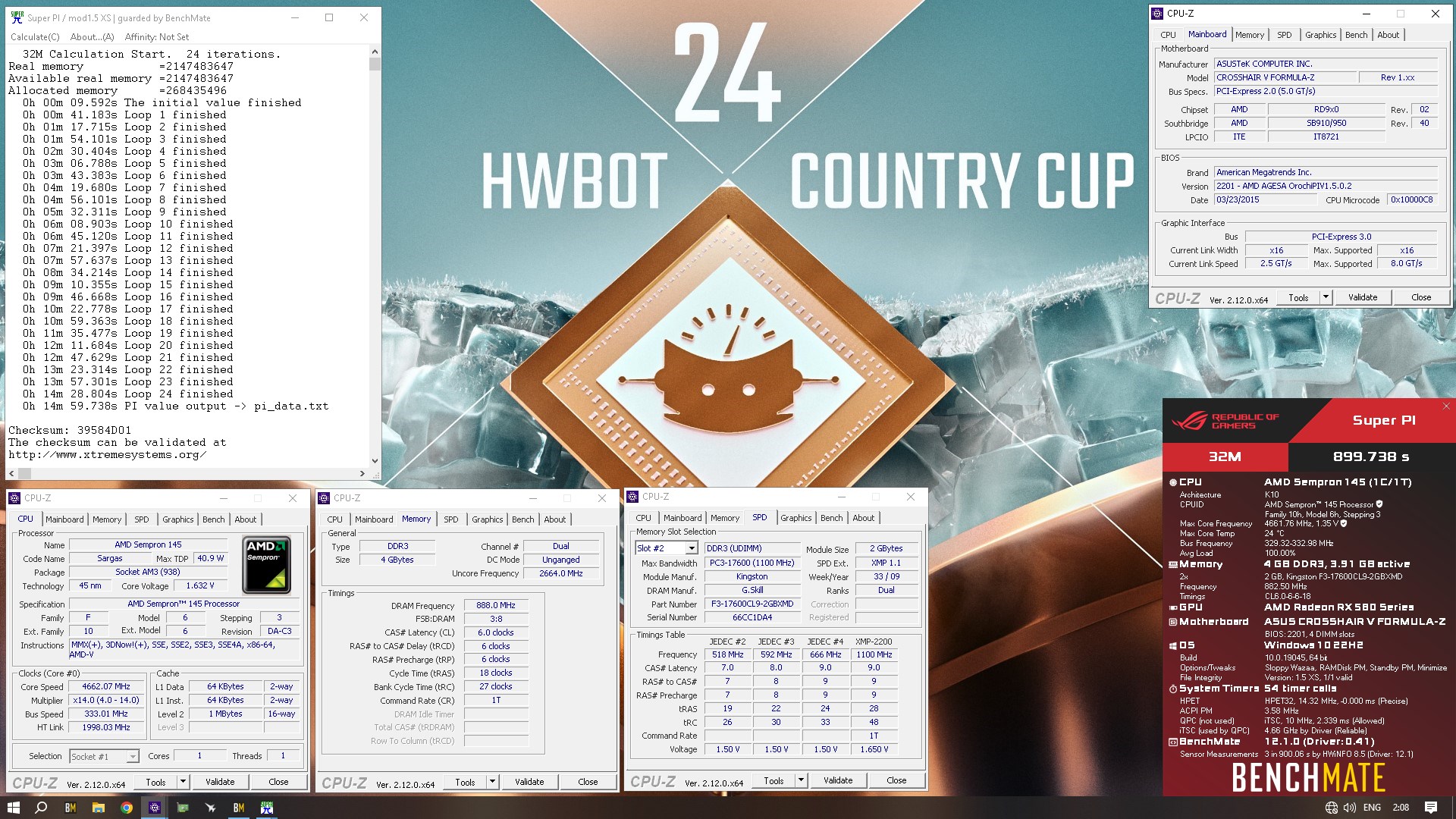Open About tab in SPD CPU-Z window

tap(863, 518)
